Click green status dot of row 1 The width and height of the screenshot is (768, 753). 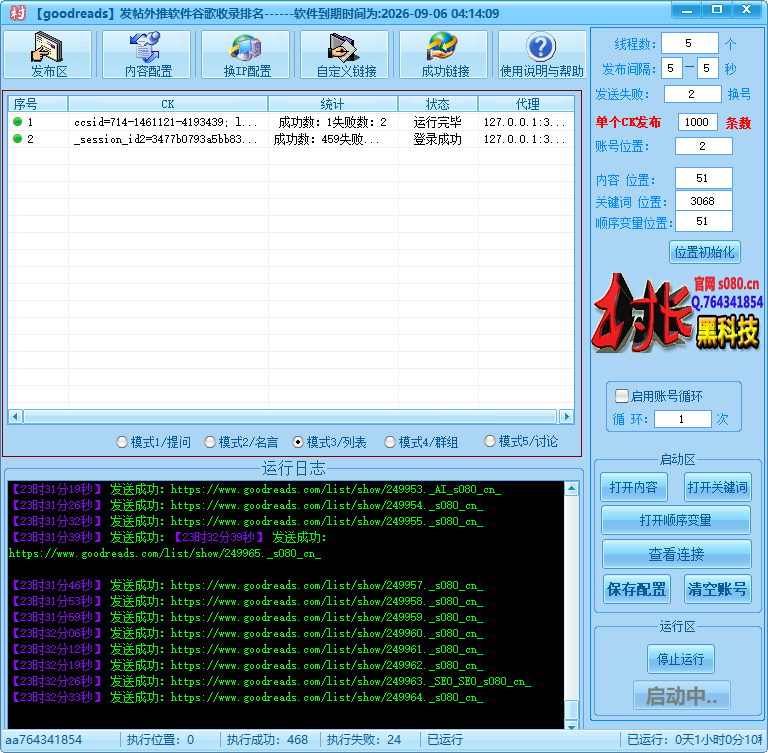[x=18, y=121]
